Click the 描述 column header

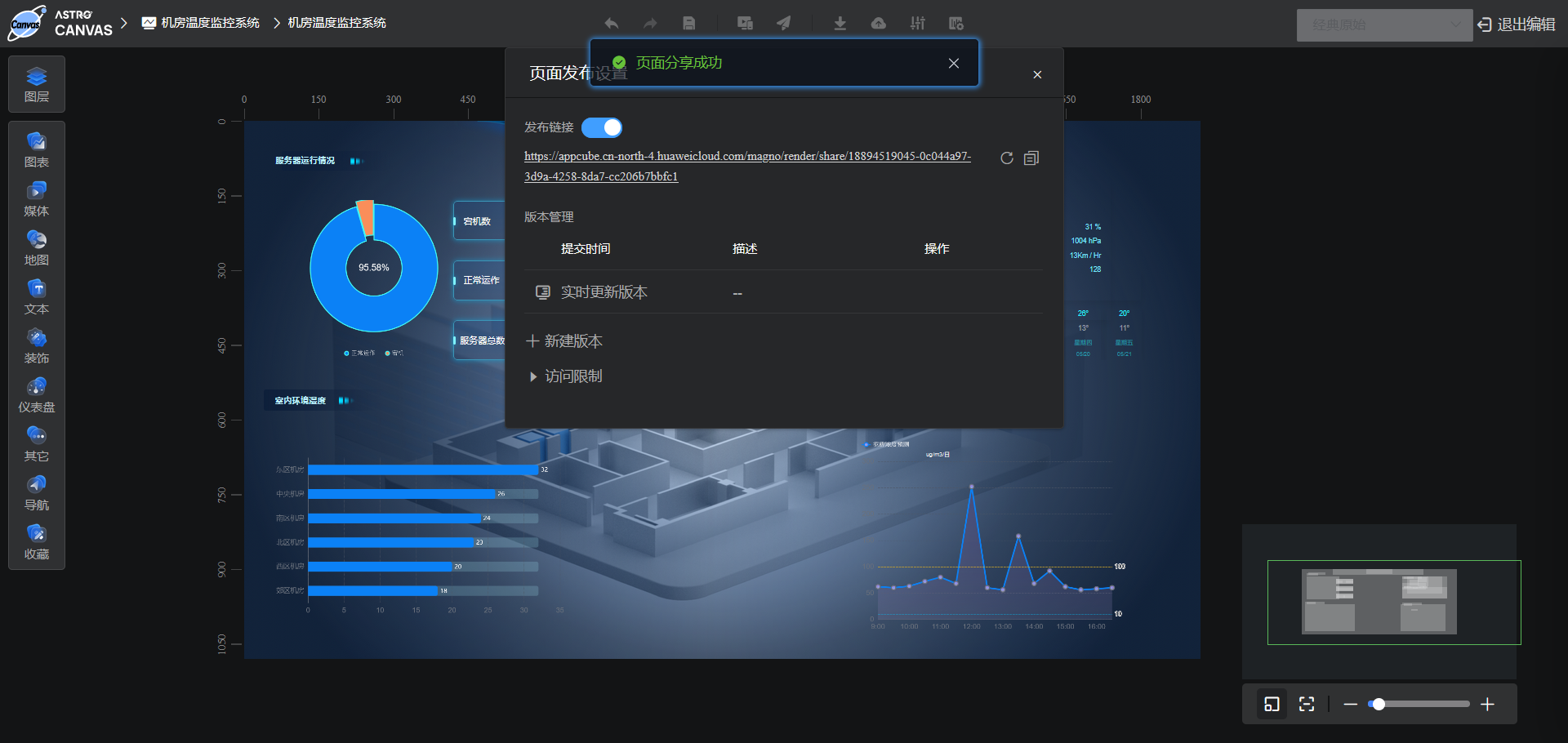pos(745,249)
